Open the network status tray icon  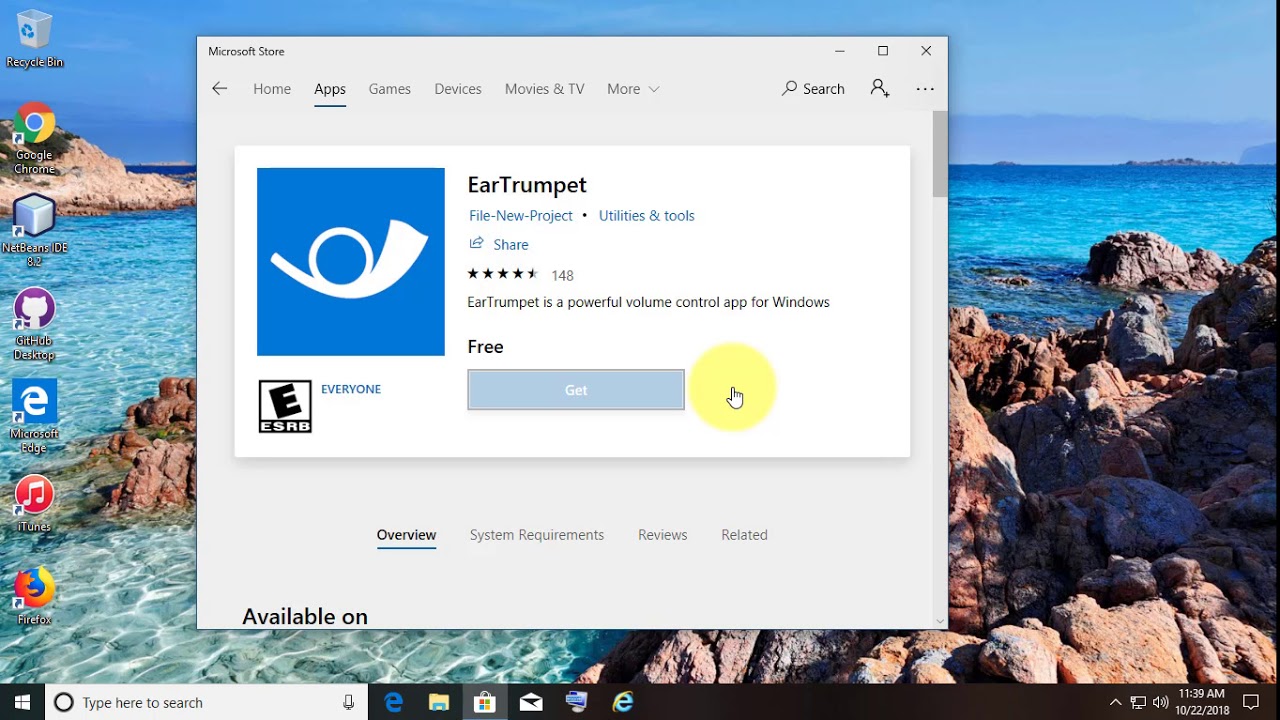point(1138,702)
